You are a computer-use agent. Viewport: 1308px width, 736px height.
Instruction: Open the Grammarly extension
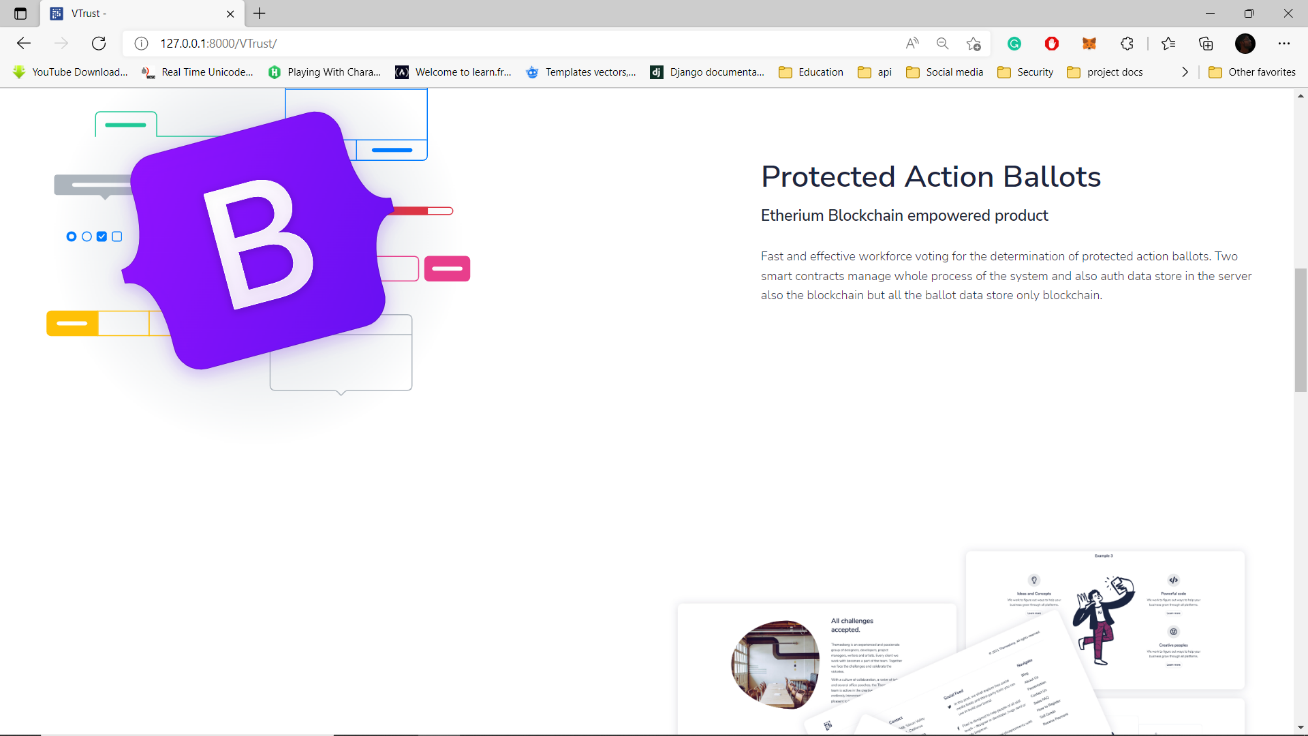tap(1014, 44)
